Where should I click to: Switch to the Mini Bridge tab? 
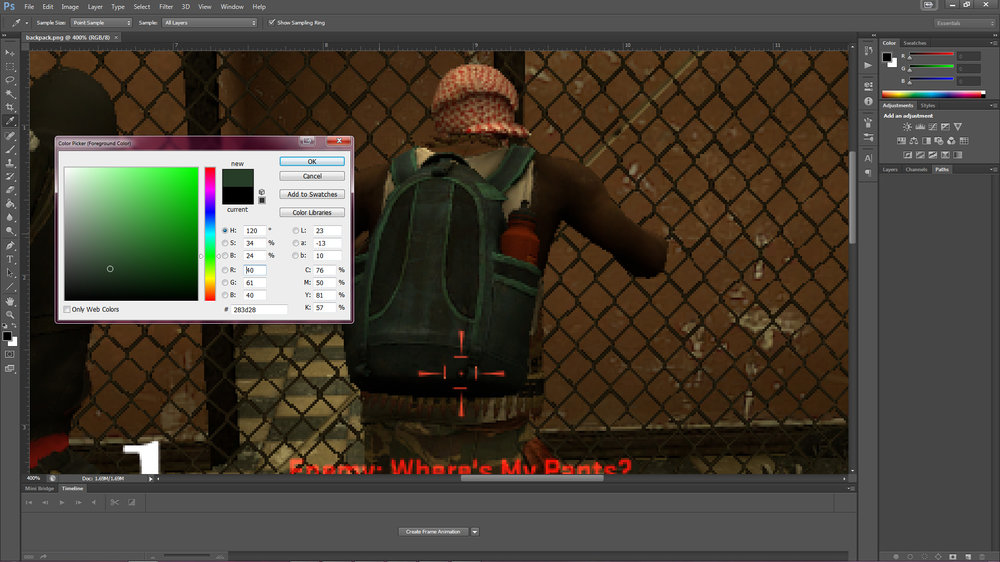point(40,489)
